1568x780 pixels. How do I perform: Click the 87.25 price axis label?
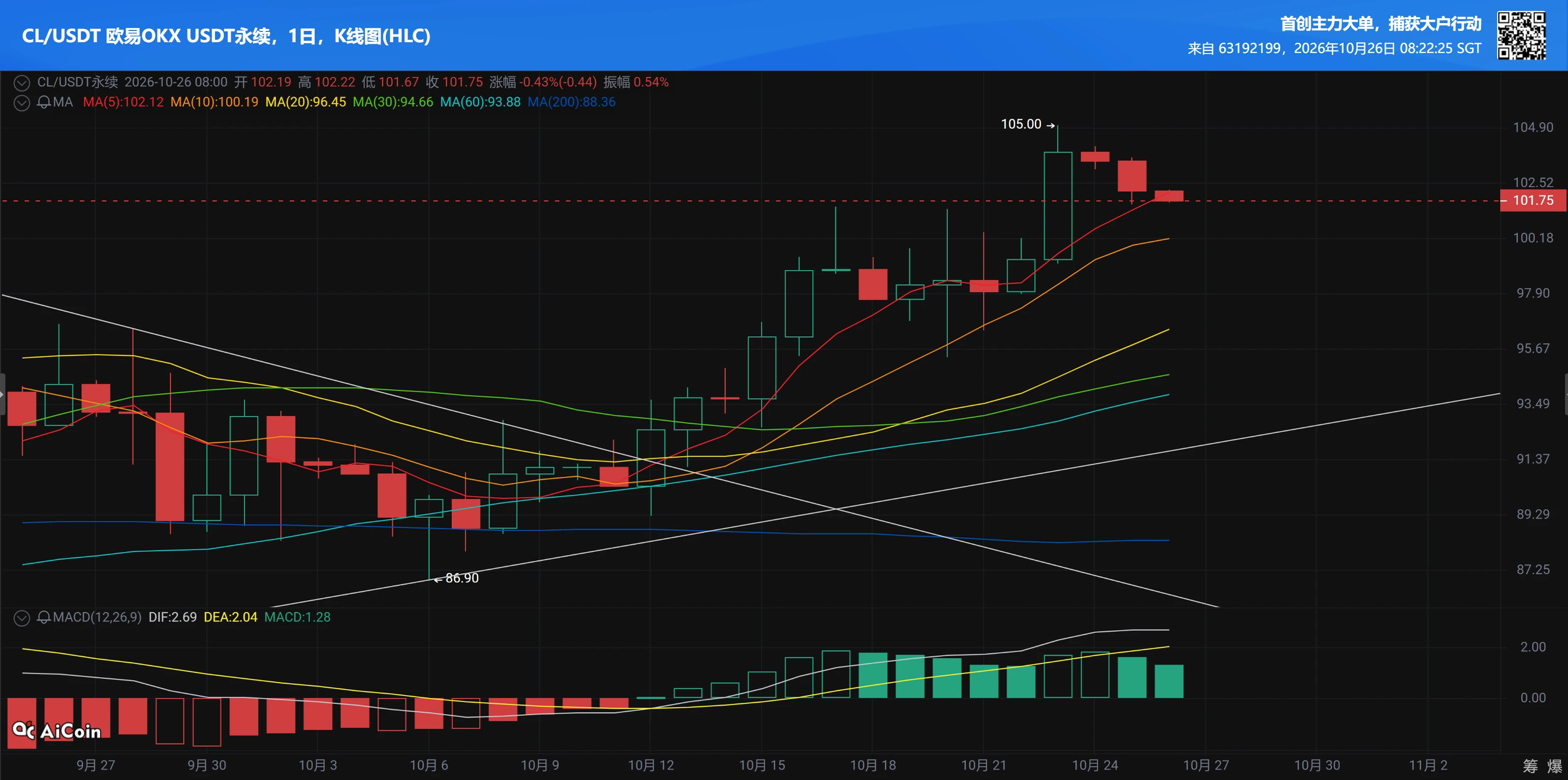[x=1533, y=569]
